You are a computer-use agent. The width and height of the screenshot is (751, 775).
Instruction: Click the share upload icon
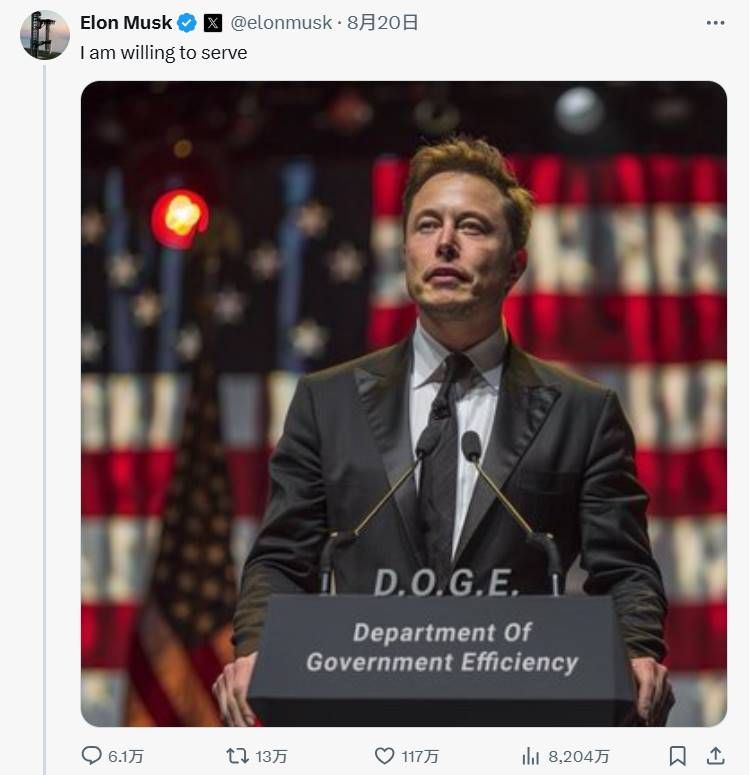[x=715, y=756]
